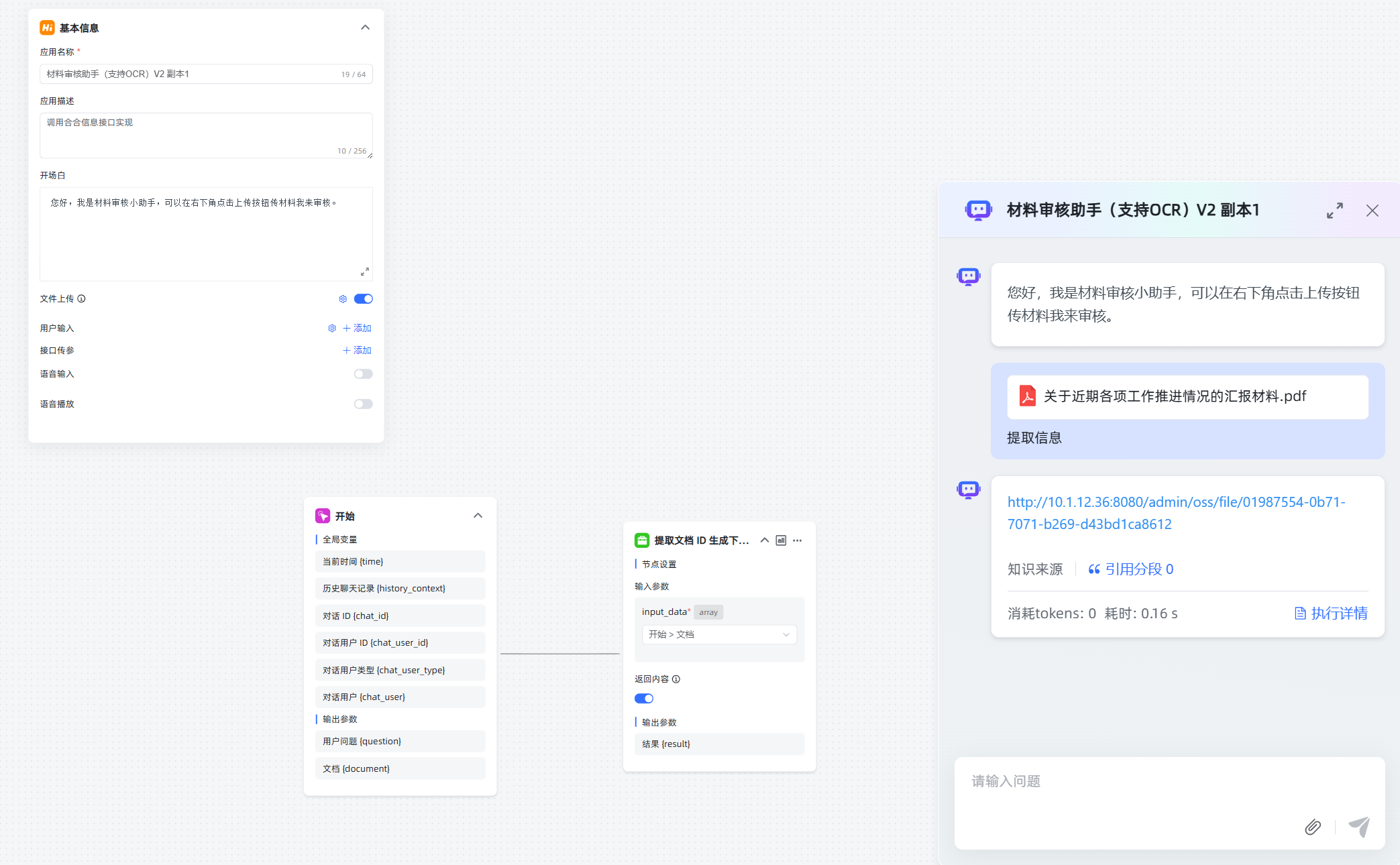Image resolution: width=1400 pixels, height=865 pixels.
Task: Select 对话 ID {chat_id} variable
Action: point(400,616)
